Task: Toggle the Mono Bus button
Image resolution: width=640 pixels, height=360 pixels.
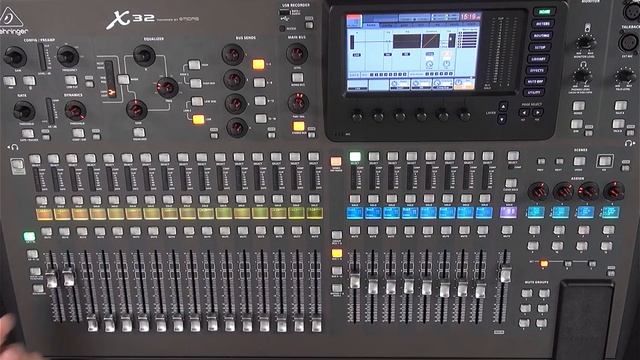Action: pyautogui.click(x=298, y=78)
